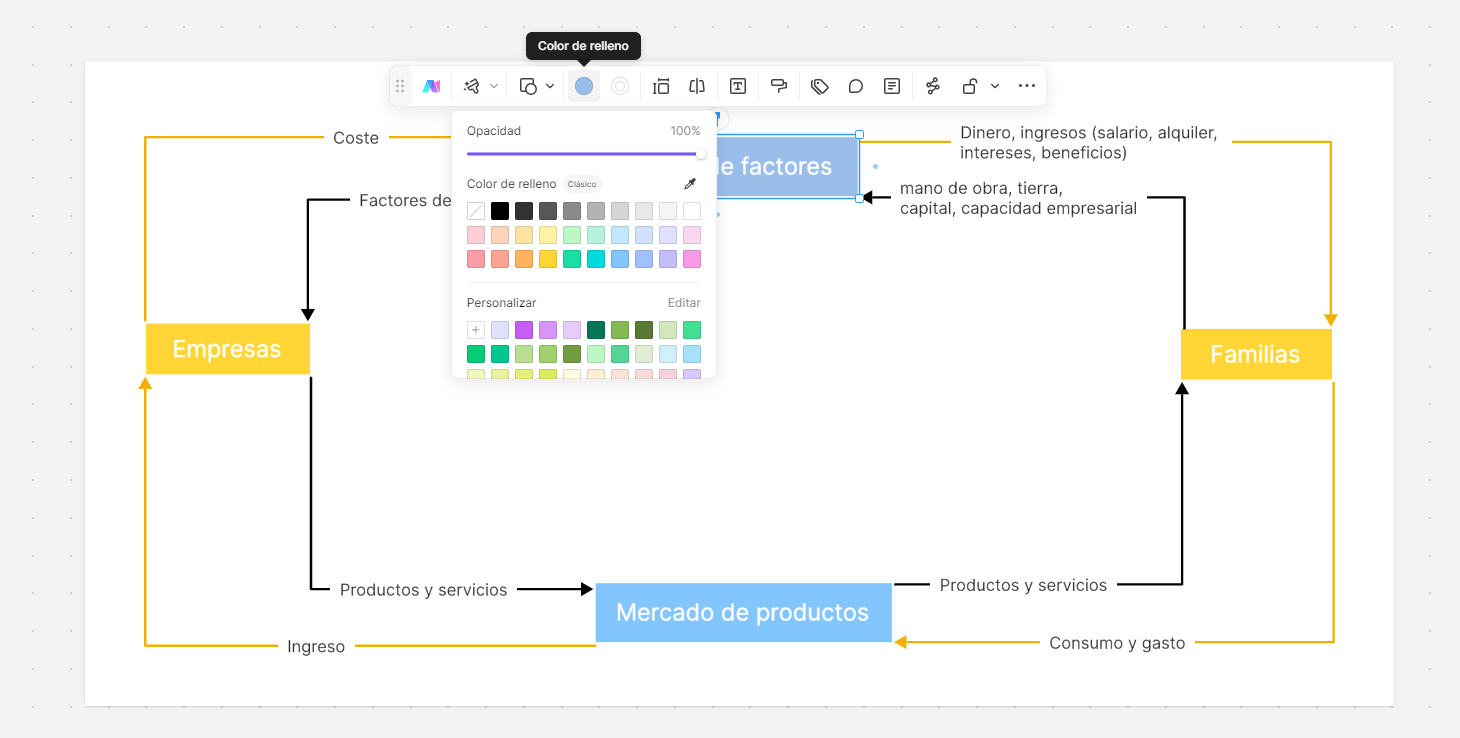Open the AI assistant icon in toolbar
The height and width of the screenshot is (738, 1460).
431,86
